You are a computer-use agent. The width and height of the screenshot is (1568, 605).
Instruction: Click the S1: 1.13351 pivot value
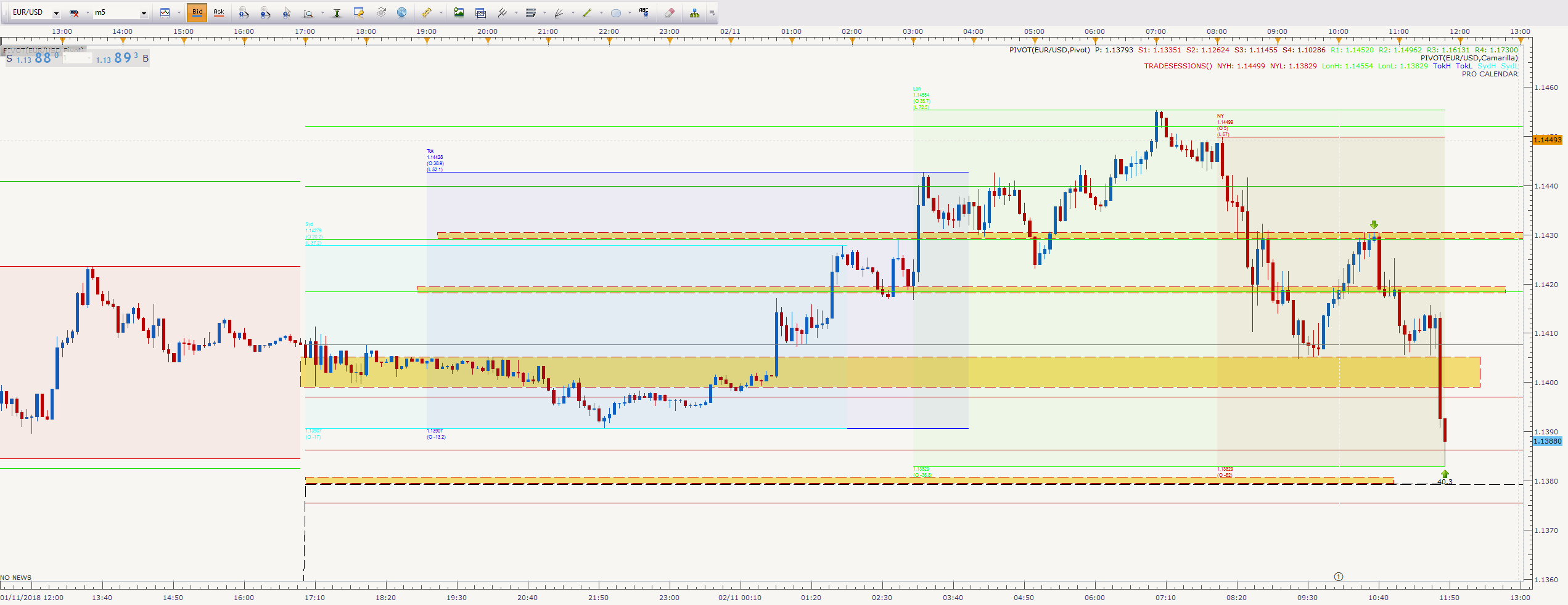point(1160,50)
